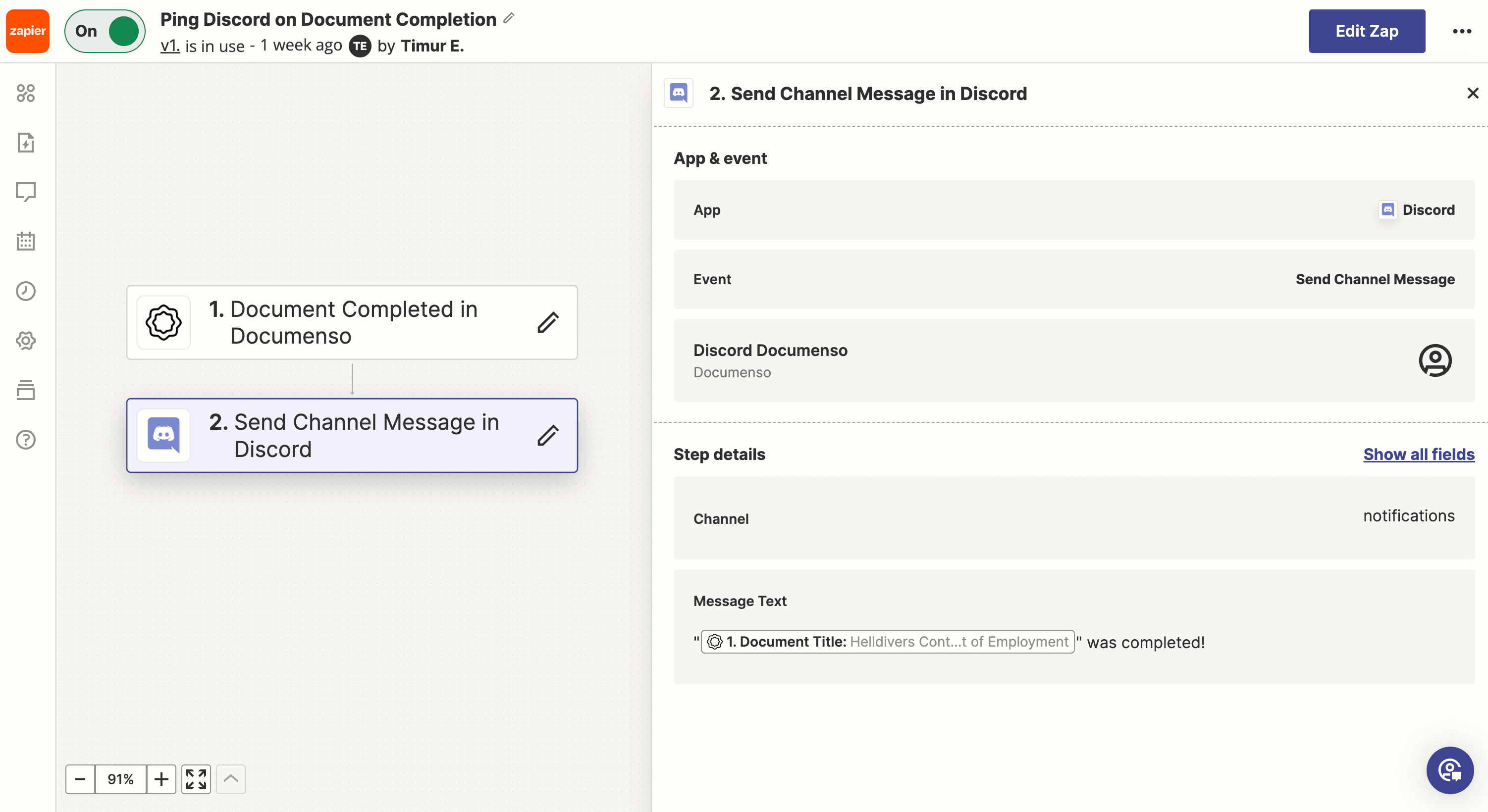
Task: Select step 2 Send Channel Message card
Action: pos(352,435)
